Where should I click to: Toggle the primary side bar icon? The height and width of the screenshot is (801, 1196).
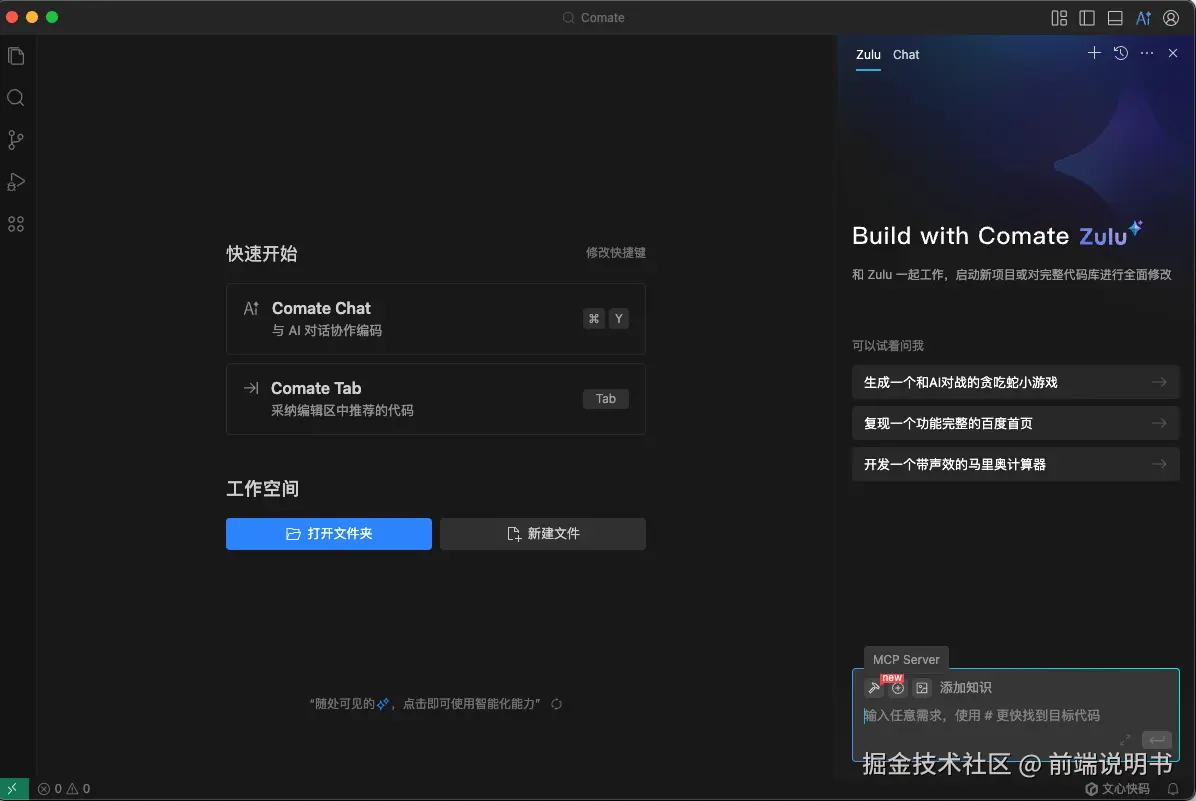tap(1087, 18)
